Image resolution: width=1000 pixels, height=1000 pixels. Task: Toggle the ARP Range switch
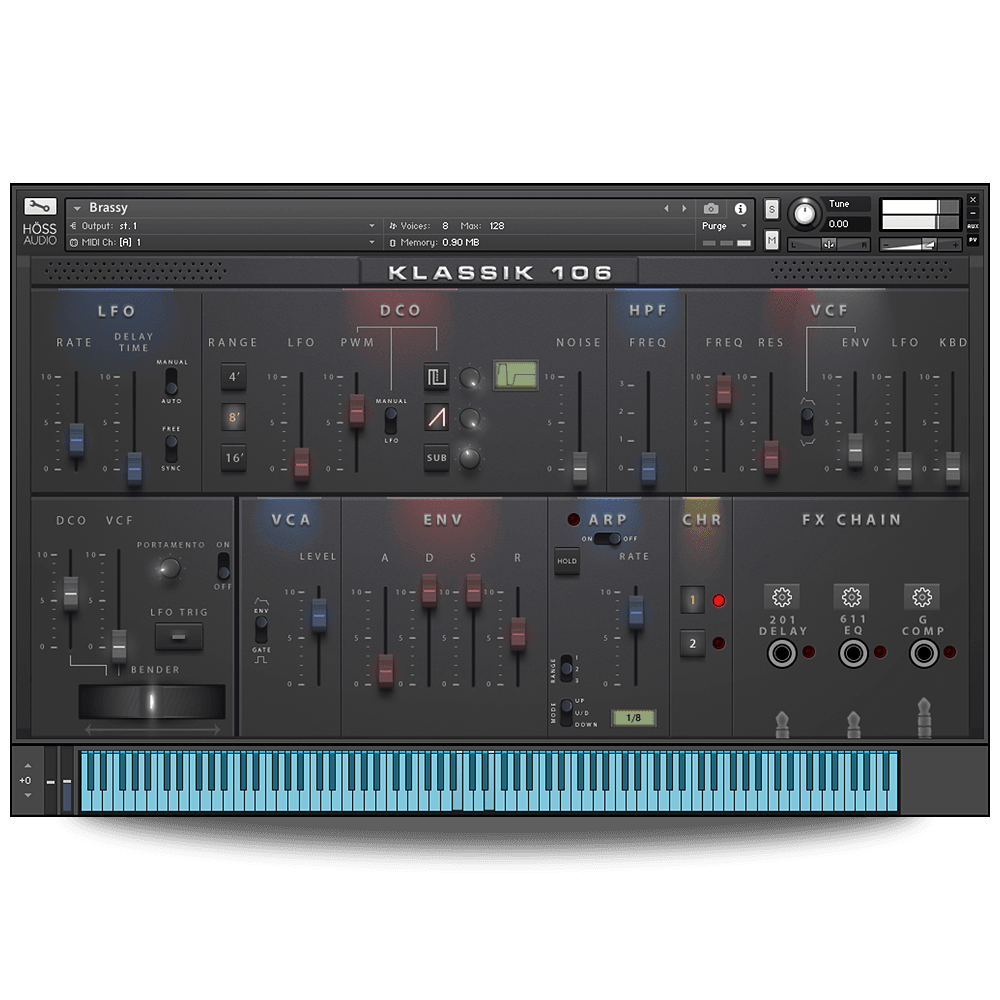tap(566, 670)
